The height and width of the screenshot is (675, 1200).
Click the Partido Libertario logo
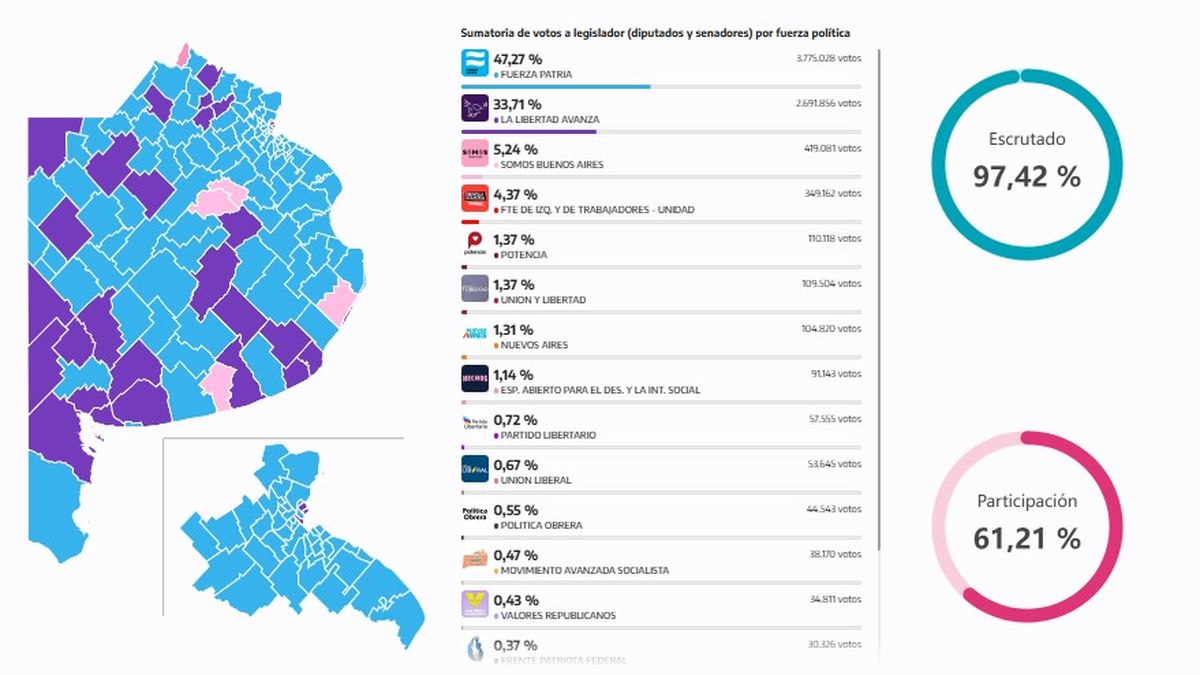[x=475, y=424]
